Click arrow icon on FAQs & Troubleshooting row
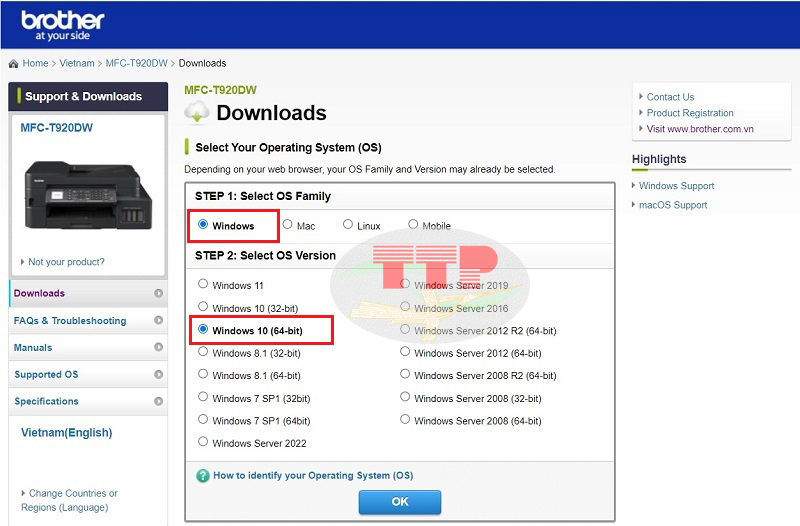This screenshot has height=526, width=800. pyautogui.click(x=159, y=320)
